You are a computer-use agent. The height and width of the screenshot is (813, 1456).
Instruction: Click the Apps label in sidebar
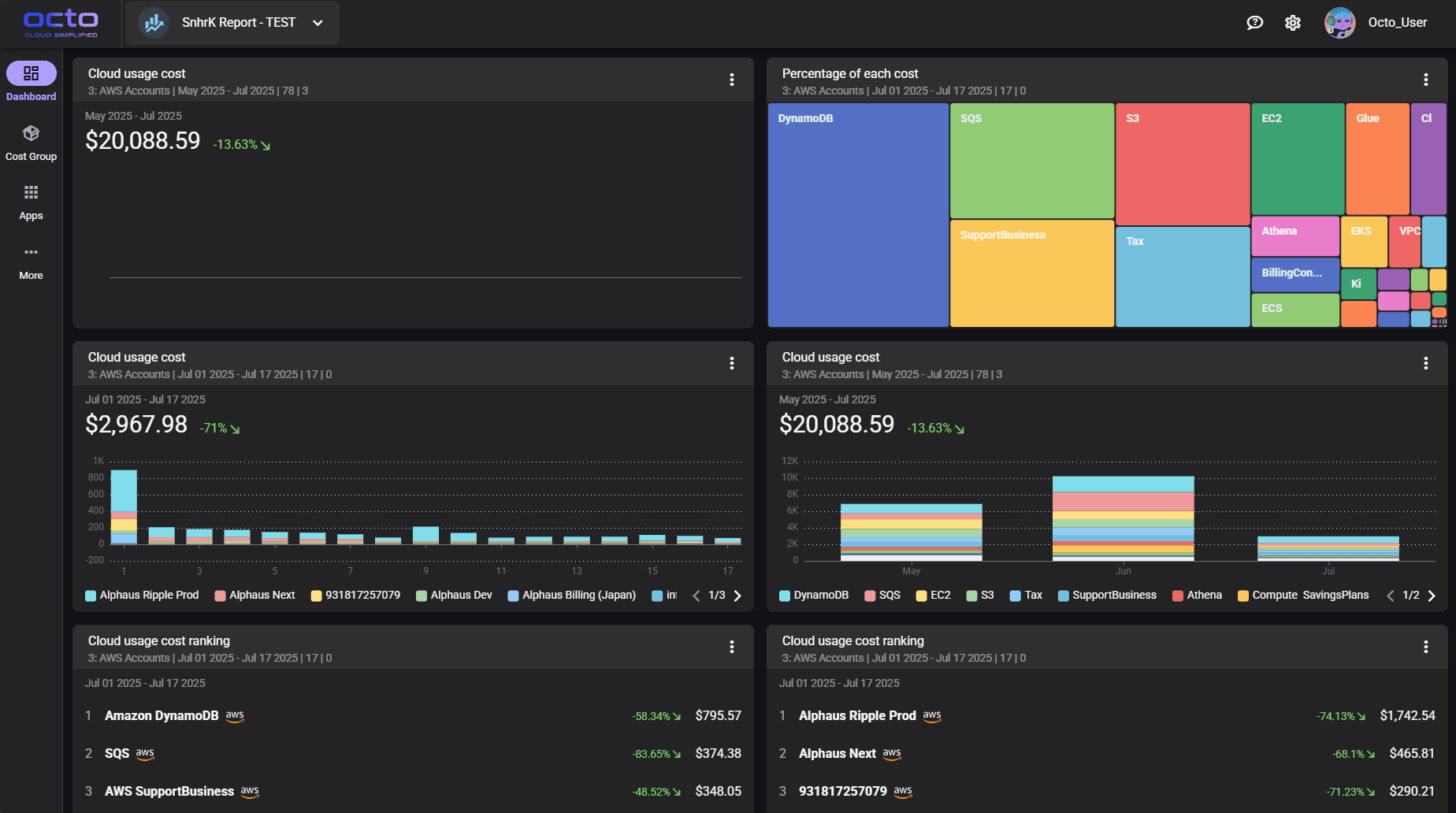click(x=31, y=216)
